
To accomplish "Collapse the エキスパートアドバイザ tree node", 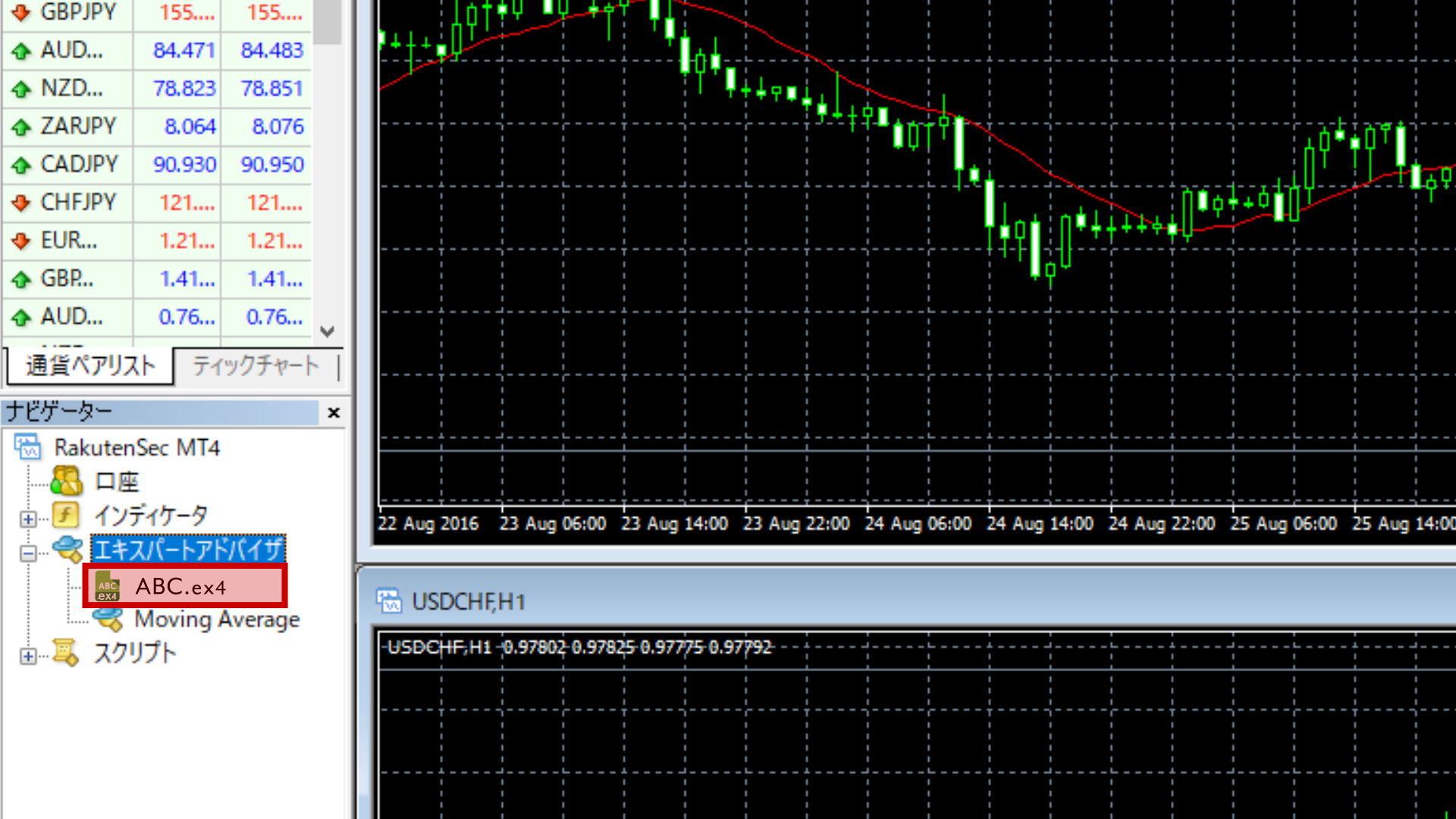I will (28, 554).
